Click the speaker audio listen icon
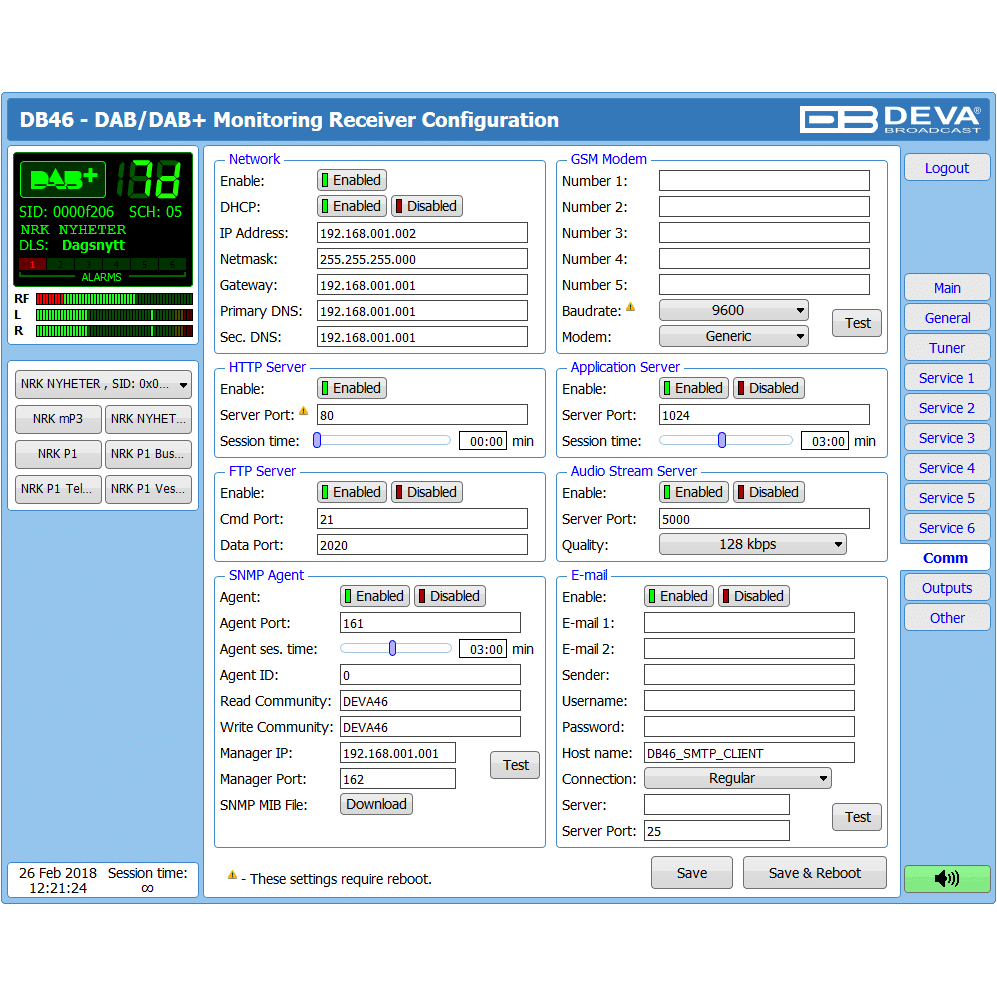The width and height of the screenshot is (997, 997). tap(947, 878)
